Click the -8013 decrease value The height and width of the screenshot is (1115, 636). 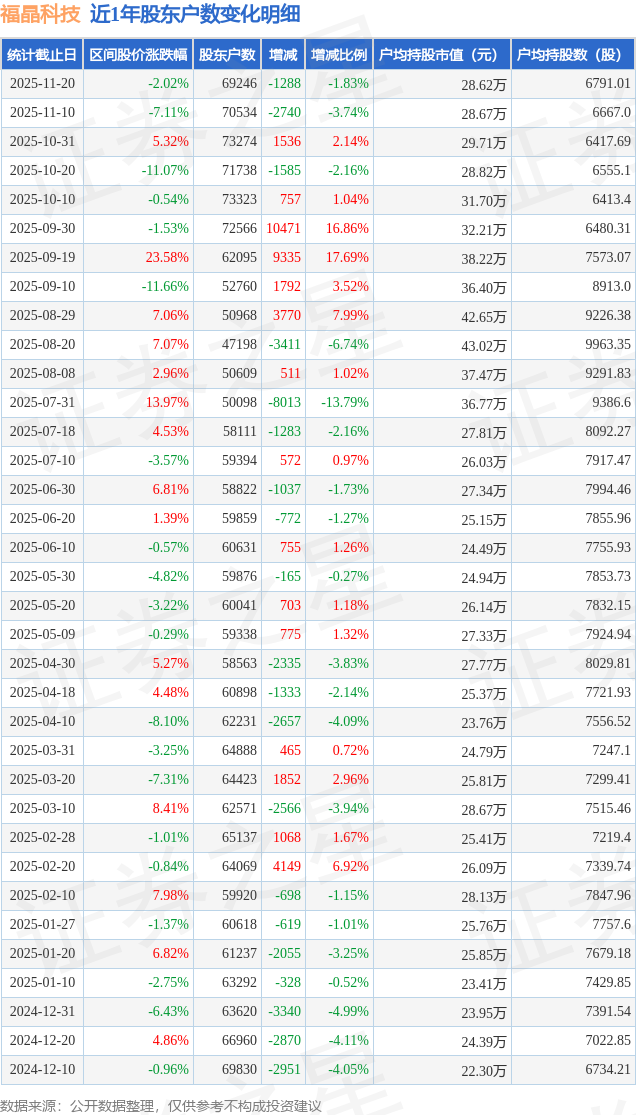[x=284, y=403]
